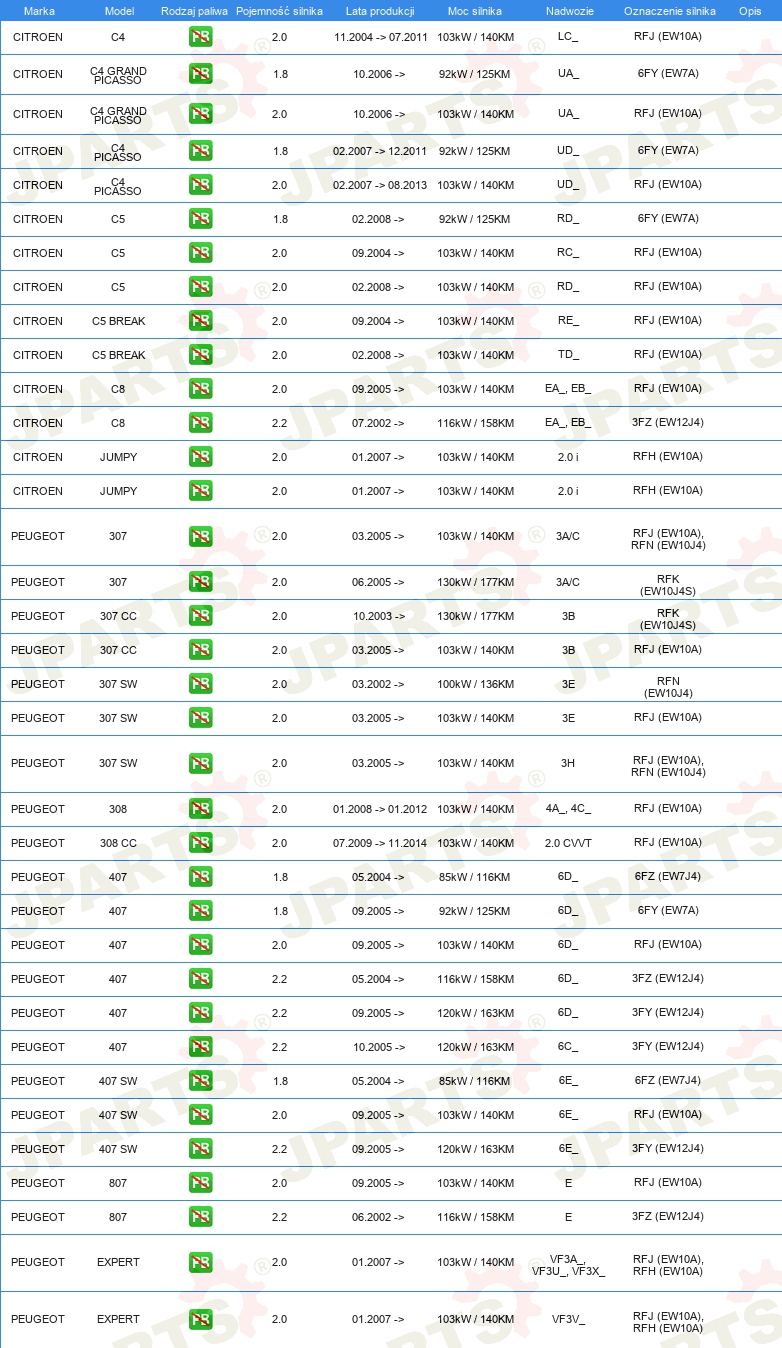Click the fuel icon for C4 Picasso 2.0 UD_
This screenshot has width=782, height=1348.
coord(201,186)
